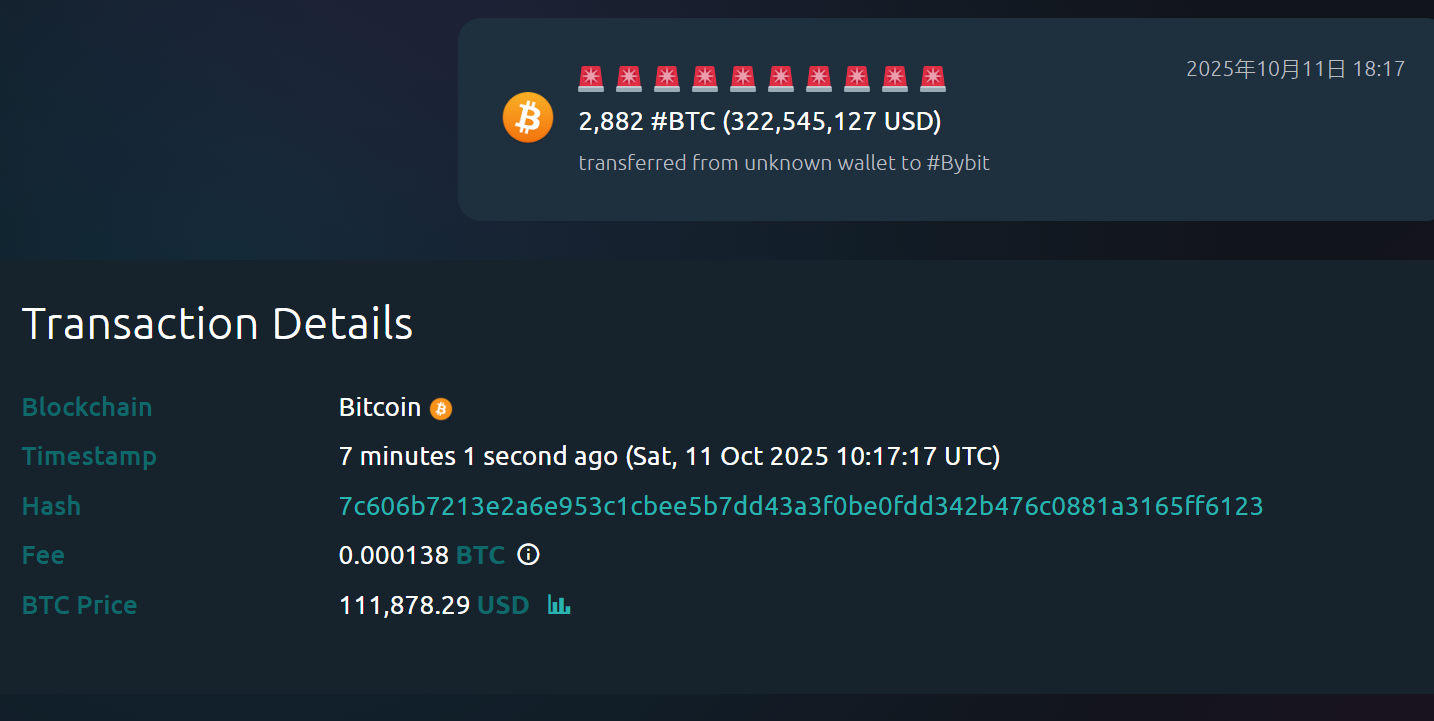
Task: Click the large orange Bitcoin logo
Action: [x=527, y=118]
